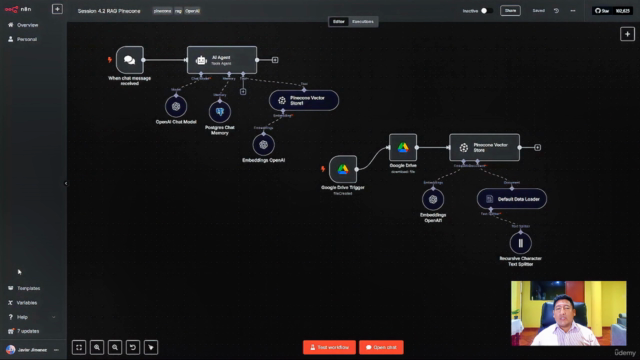This screenshot has width=640, height=360.
Task: Open the three-dot workflow options menu
Action: pyautogui.click(x=573, y=11)
